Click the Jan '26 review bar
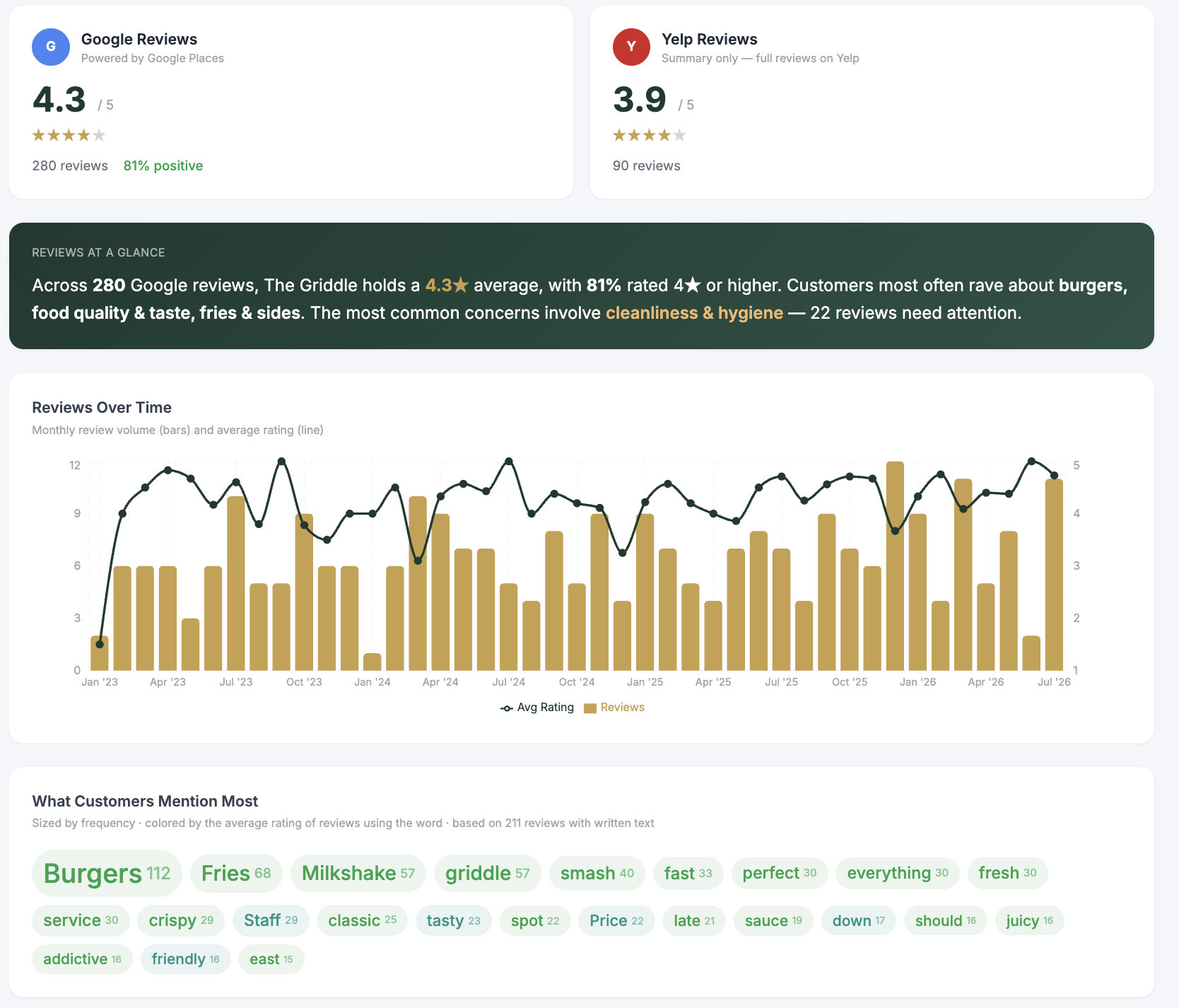The width and height of the screenshot is (1179, 1008). pos(917,592)
